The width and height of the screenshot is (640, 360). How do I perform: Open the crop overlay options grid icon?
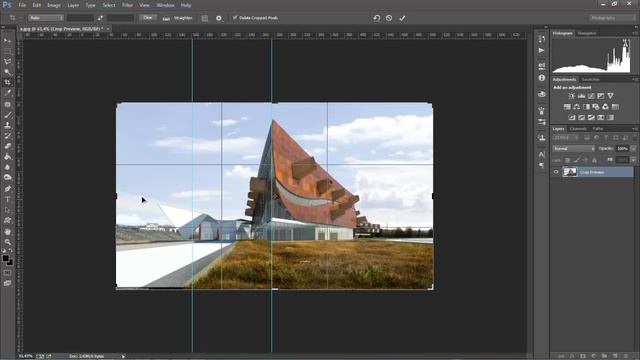[204, 18]
